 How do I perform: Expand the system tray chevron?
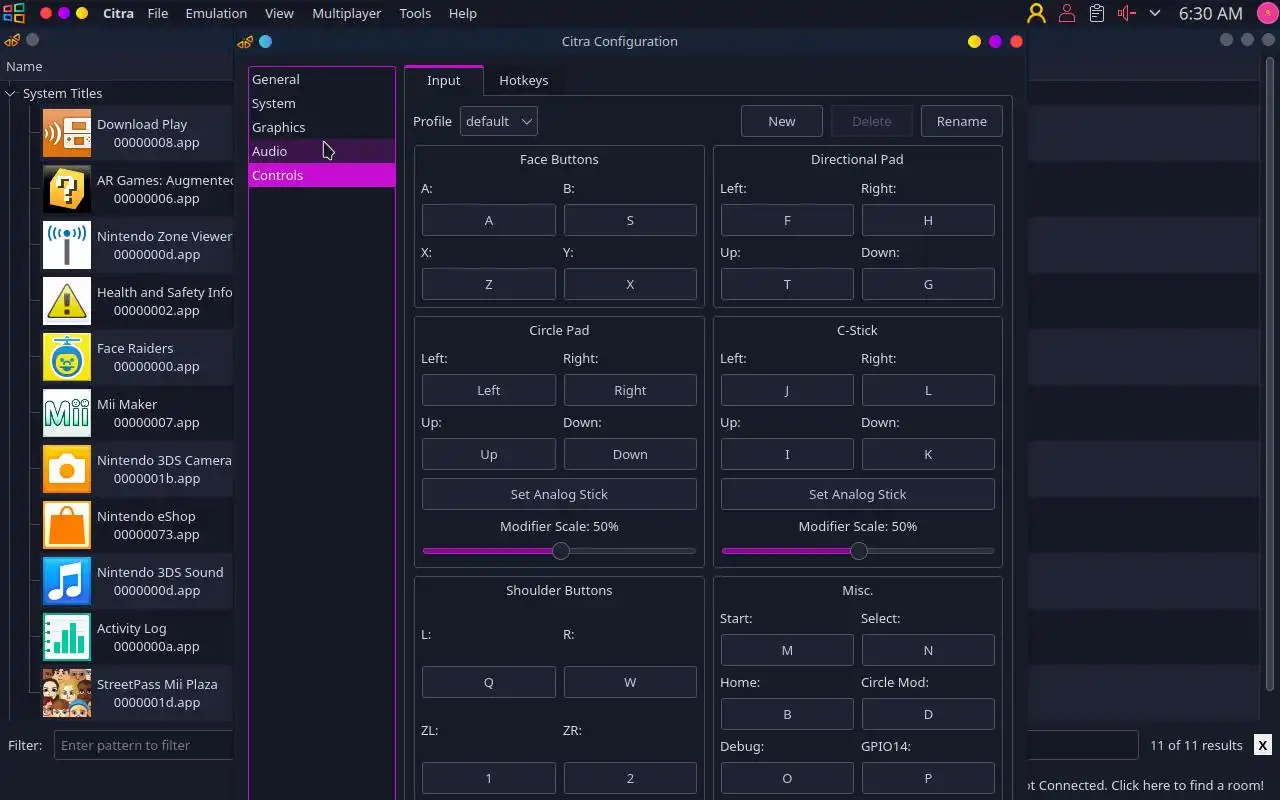[x=1155, y=13]
